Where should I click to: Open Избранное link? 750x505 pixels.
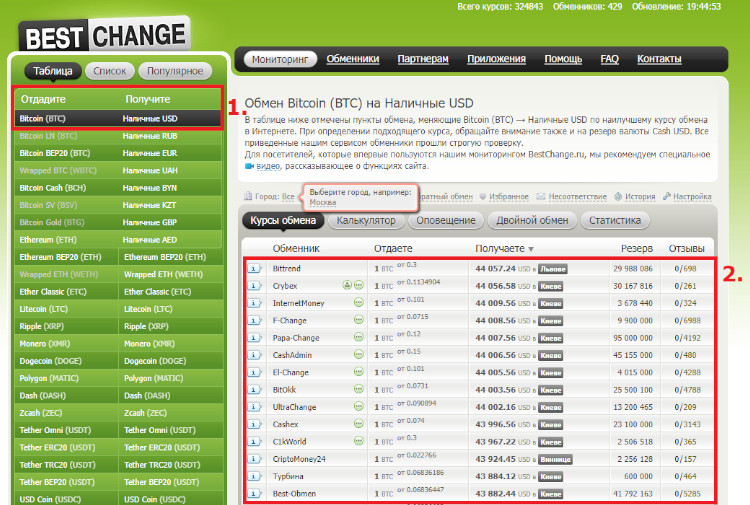pos(508,197)
